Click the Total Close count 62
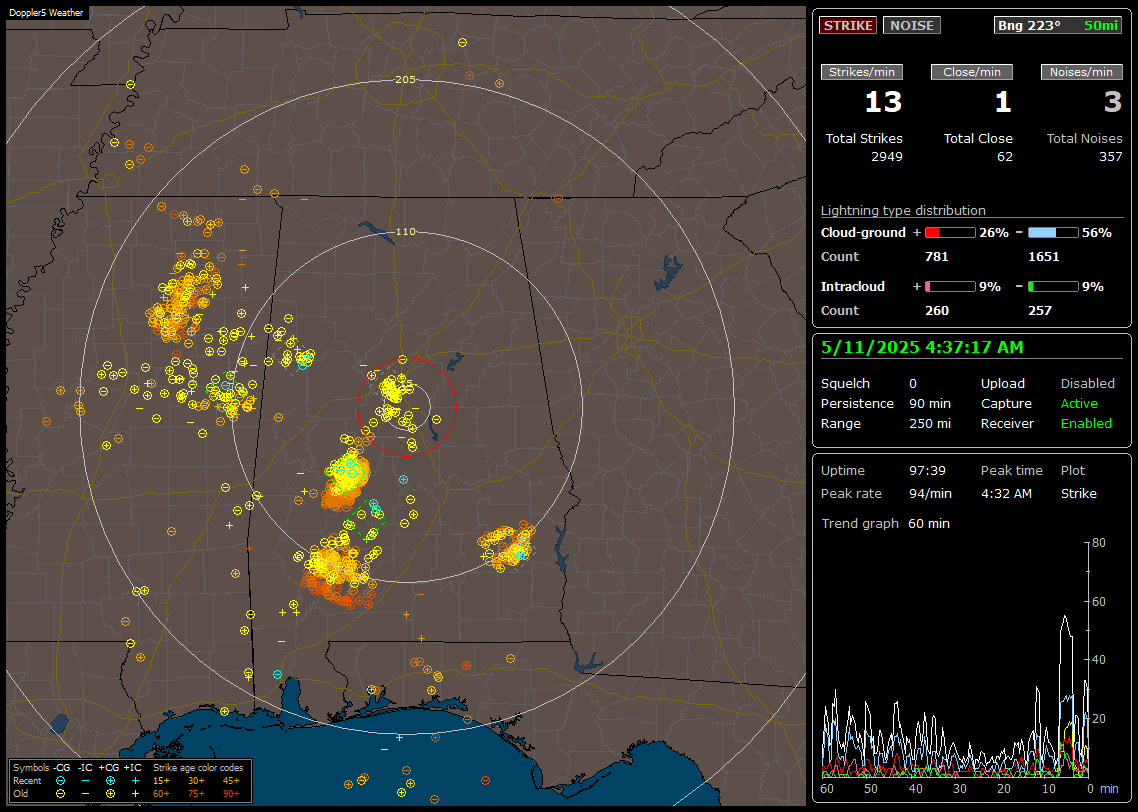This screenshot has width=1138, height=812. (1004, 157)
